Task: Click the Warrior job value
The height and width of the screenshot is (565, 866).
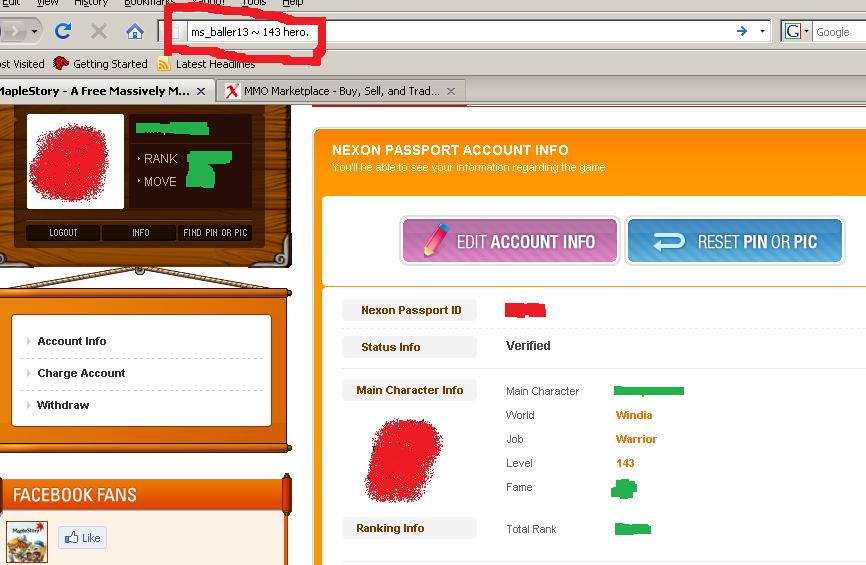Action: pyautogui.click(x=636, y=440)
